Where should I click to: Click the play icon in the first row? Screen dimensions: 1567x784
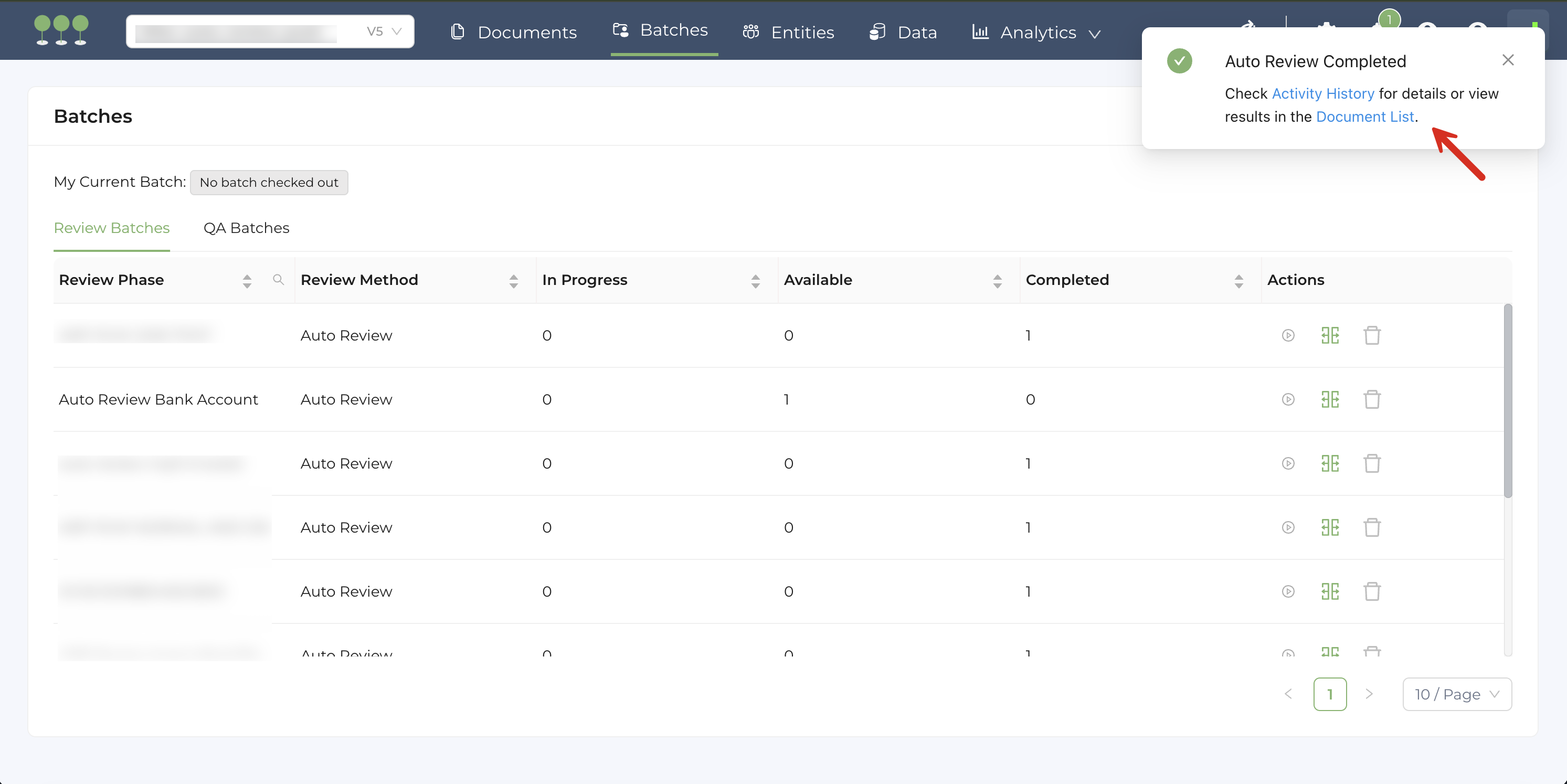point(1288,336)
